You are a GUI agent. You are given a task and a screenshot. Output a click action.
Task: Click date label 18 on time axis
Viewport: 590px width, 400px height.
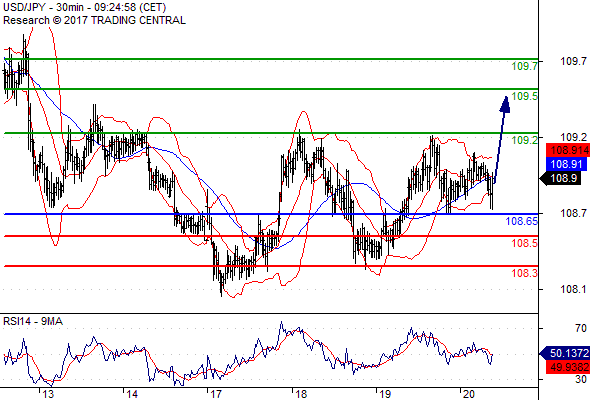[301, 394]
